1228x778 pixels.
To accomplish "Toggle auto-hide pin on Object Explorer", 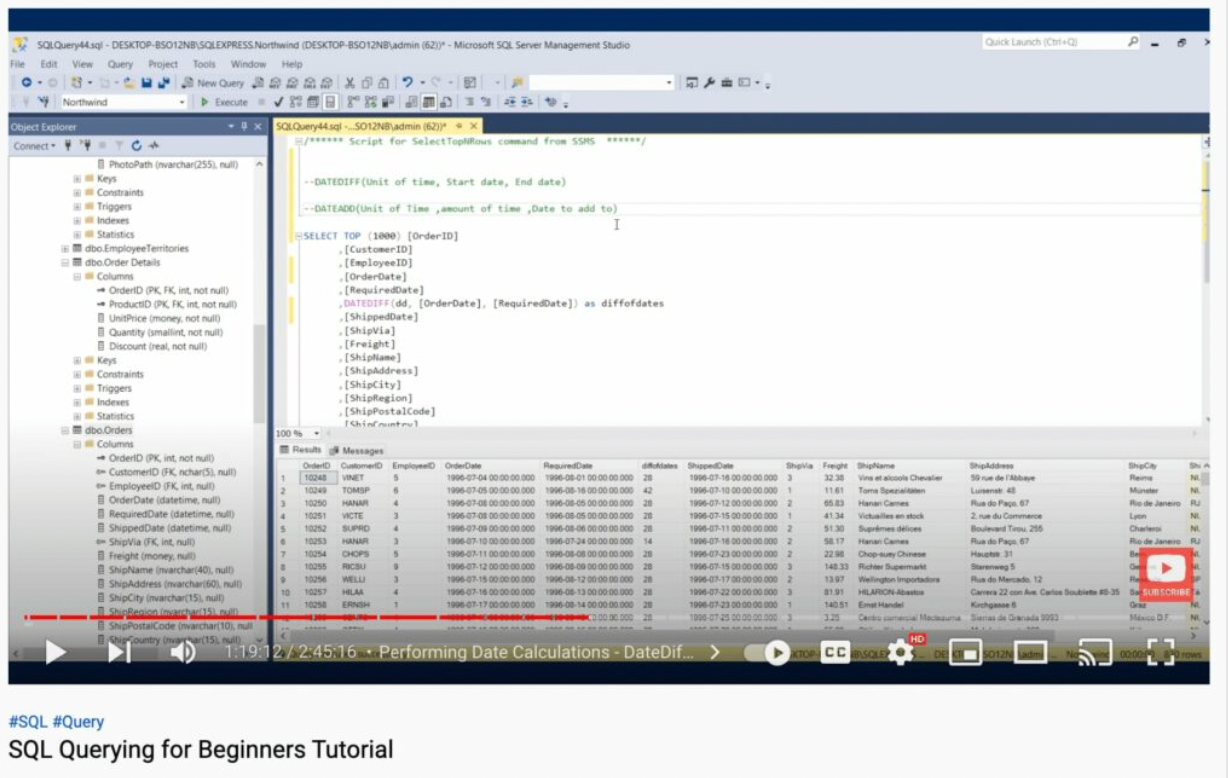I will point(244,127).
